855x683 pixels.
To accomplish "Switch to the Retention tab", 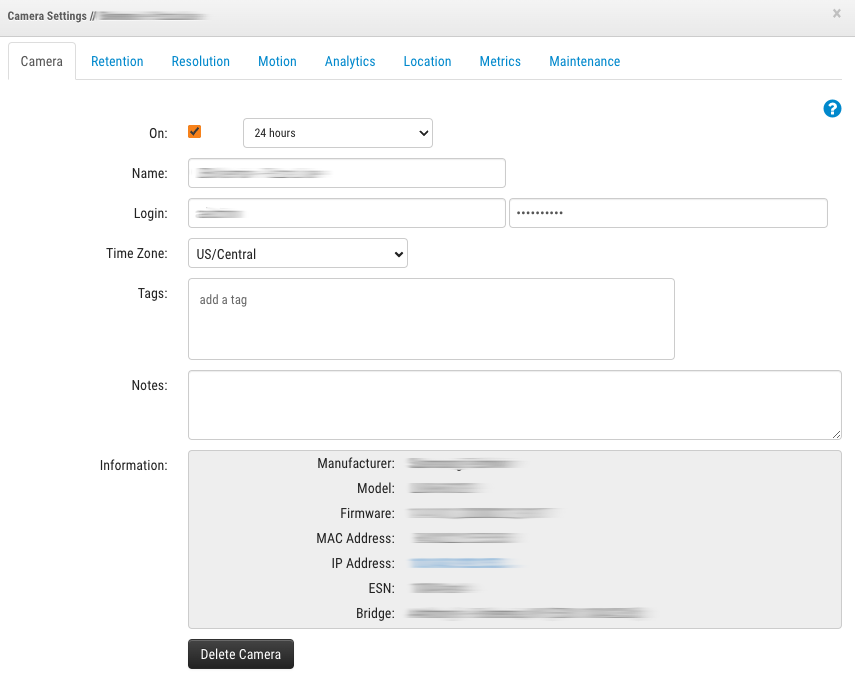I will click(117, 61).
